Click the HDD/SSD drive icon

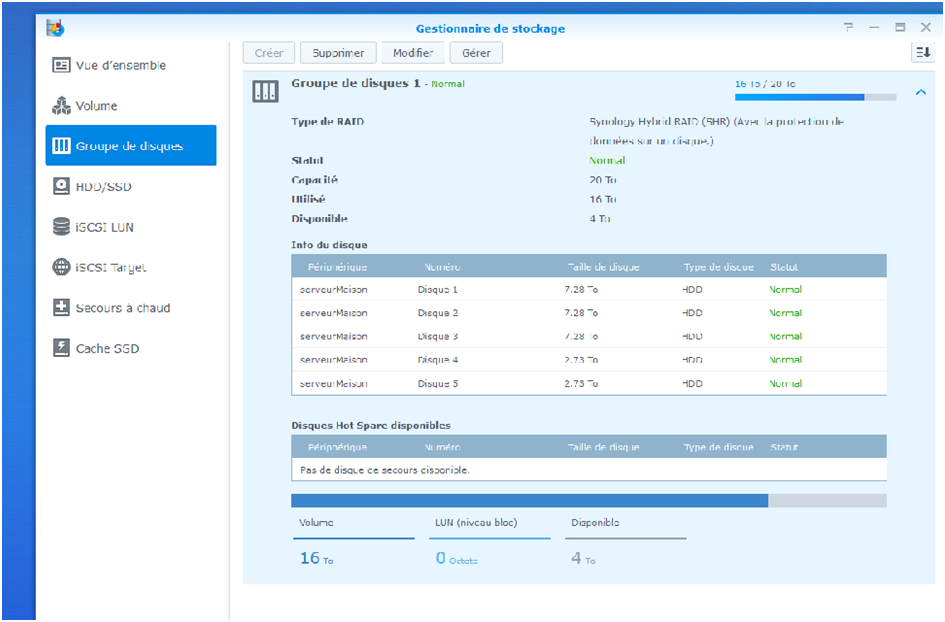61,187
